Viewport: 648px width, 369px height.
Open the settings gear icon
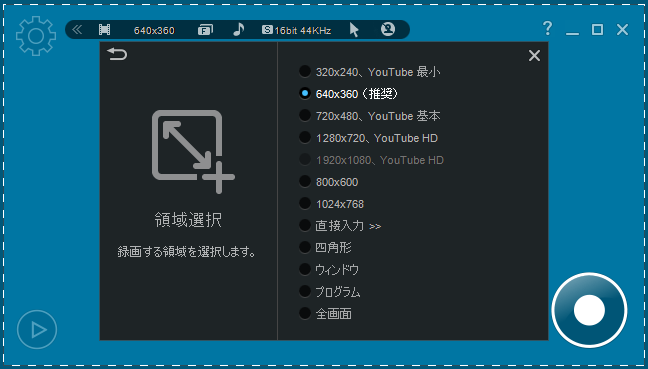click(x=36, y=36)
